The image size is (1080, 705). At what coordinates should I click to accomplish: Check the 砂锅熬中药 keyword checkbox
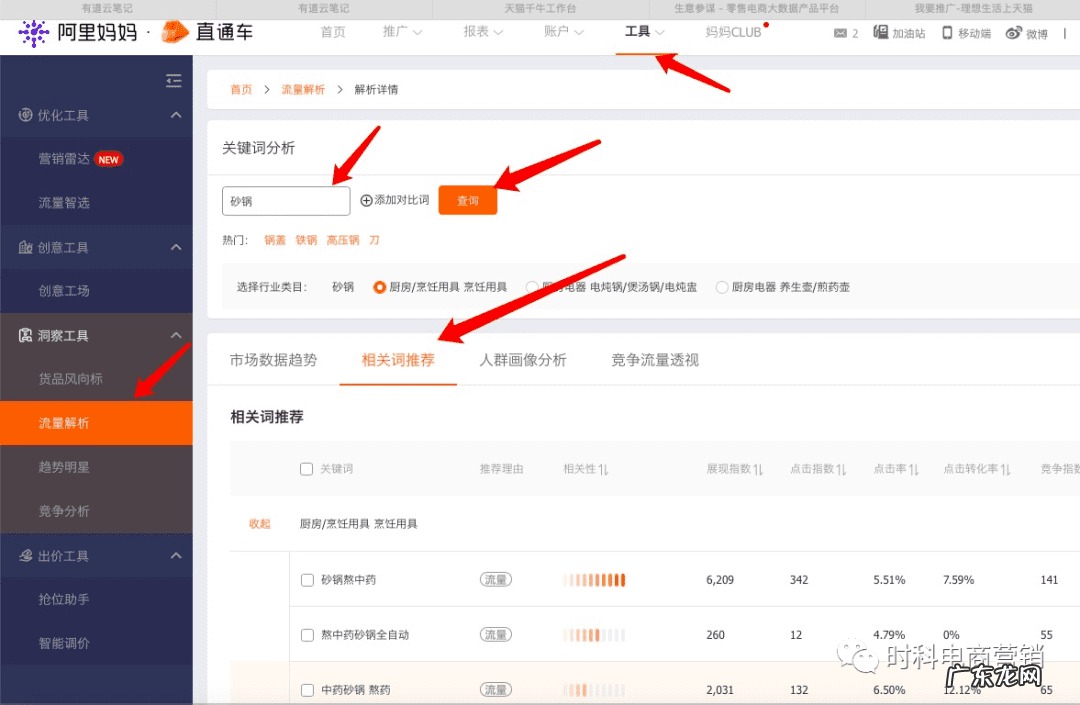tap(307, 580)
